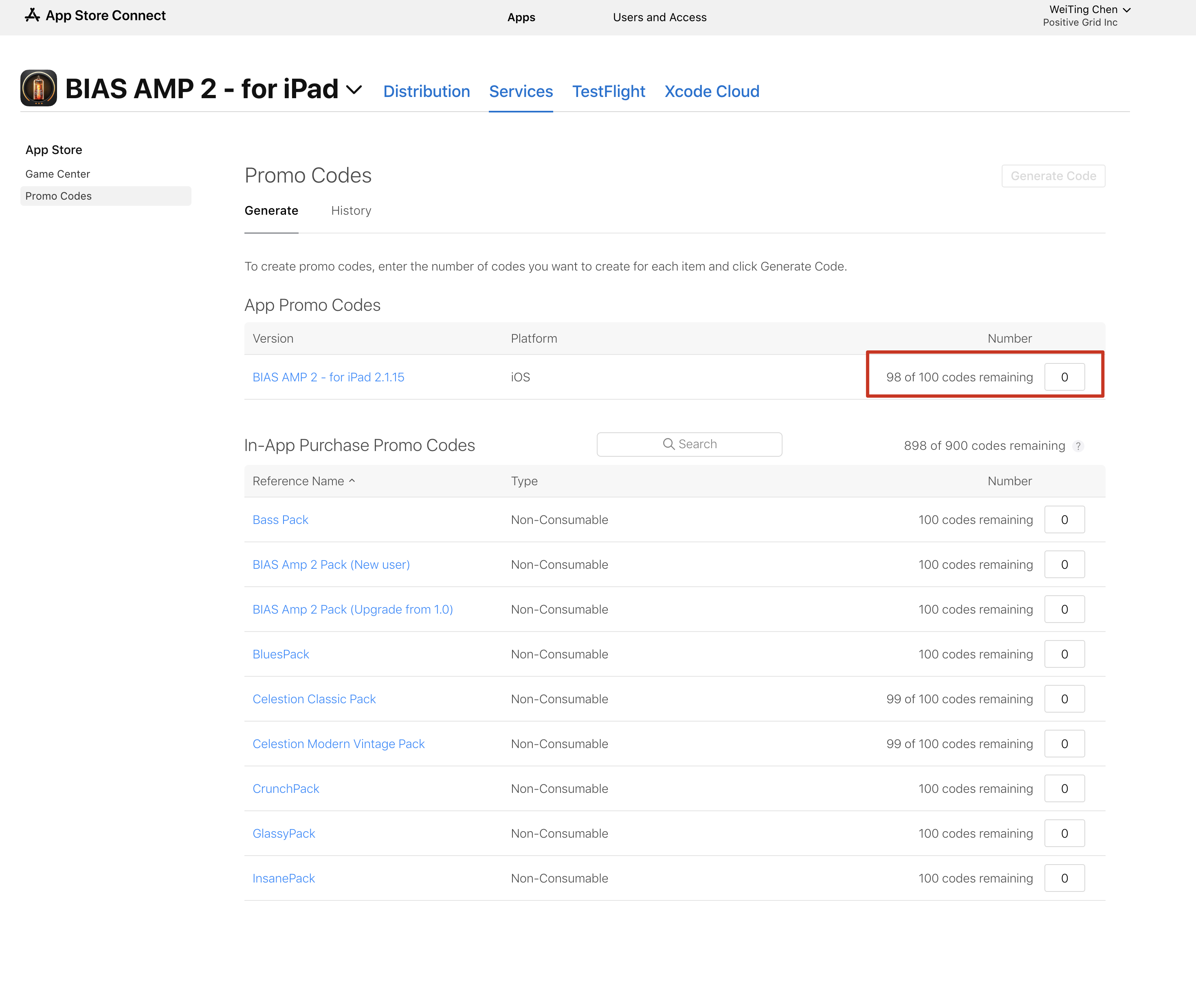Viewport: 1196px width, 1008px height.
Task: Click the magnifier icon in Search
Action: (669, 444)
